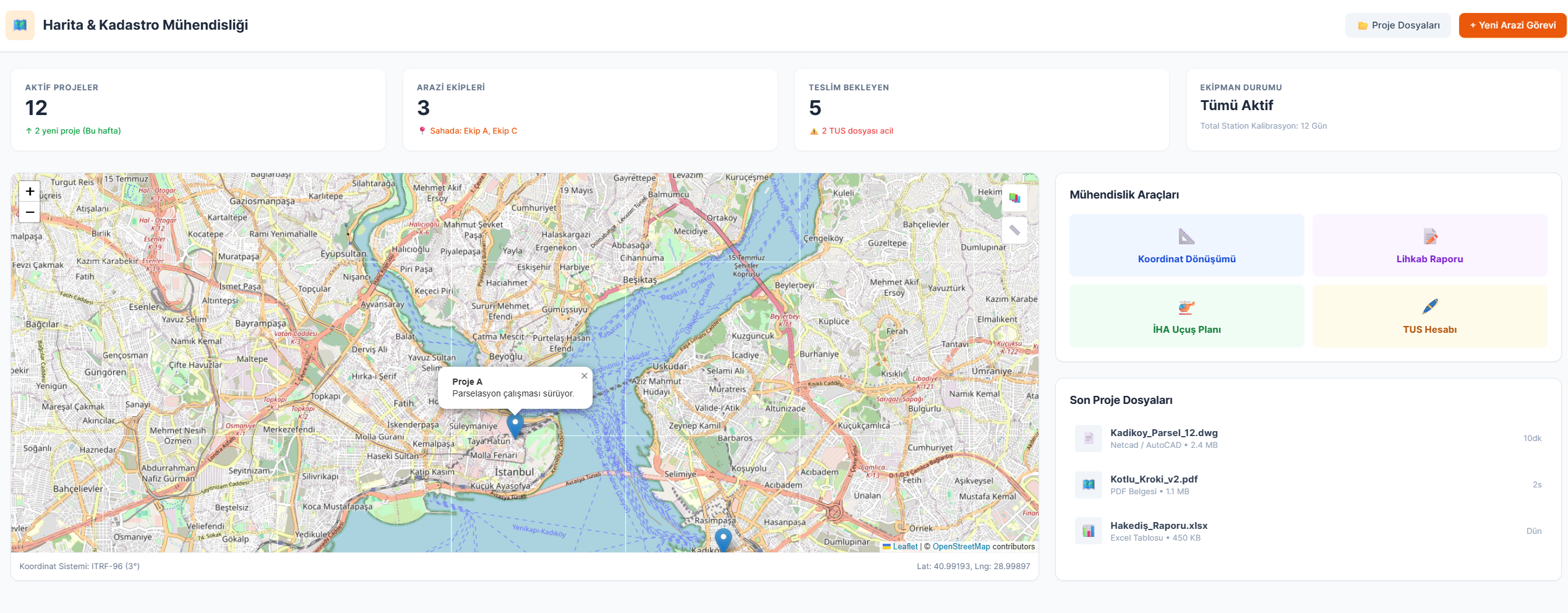Click the map marker near Kadıköy

tap(722, 539)
